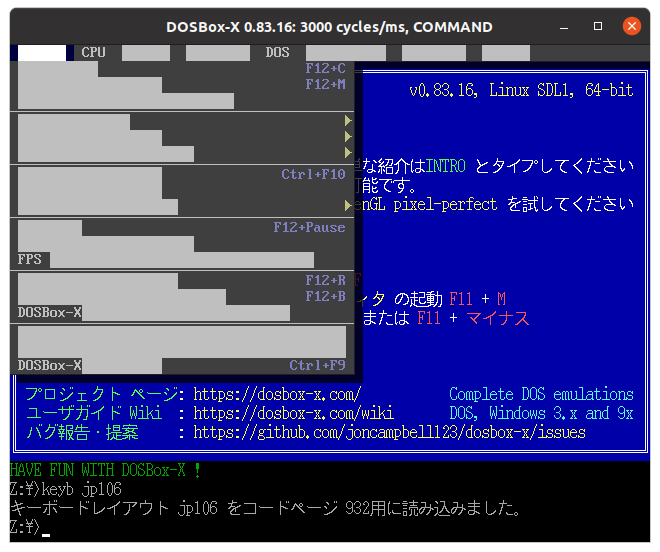Close the DOSBox-X window
This screenshot has height=552, width=660.
click(x=631, y=26)
